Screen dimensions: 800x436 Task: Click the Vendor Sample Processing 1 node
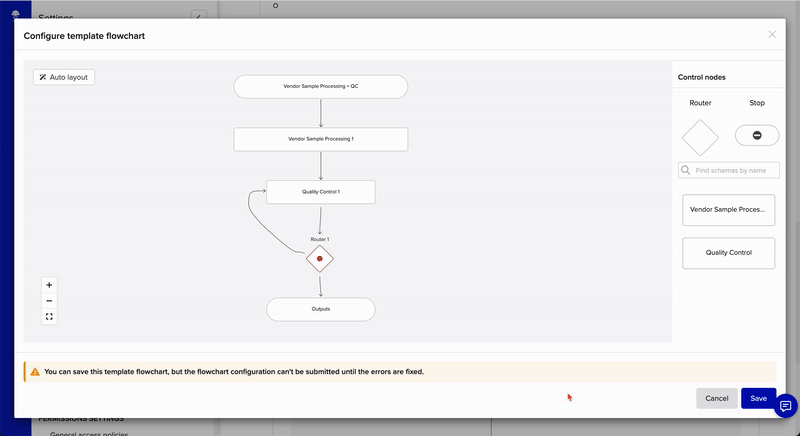tap(320, 139)
